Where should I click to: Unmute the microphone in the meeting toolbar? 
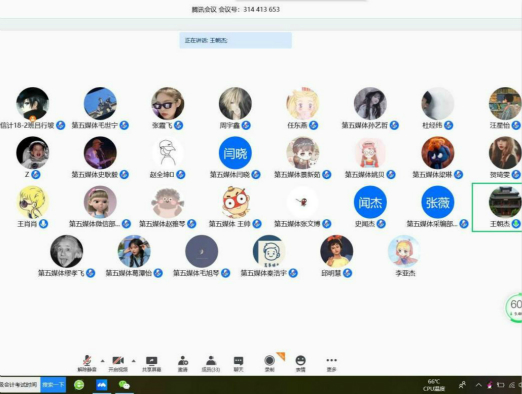click(x=87, y=363)
